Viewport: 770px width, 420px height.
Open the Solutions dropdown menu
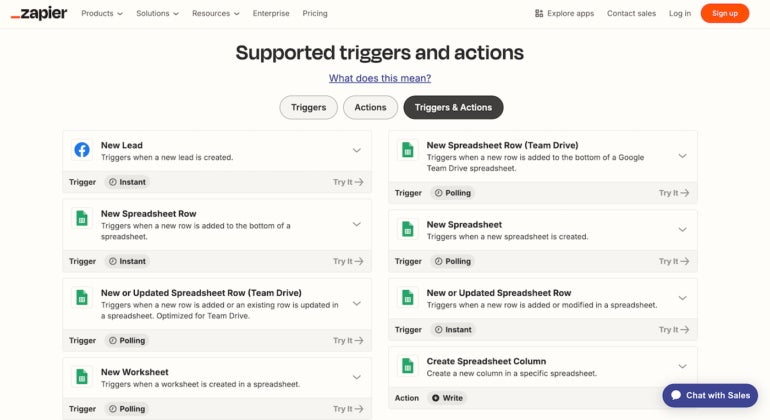(x=157, y=13)
